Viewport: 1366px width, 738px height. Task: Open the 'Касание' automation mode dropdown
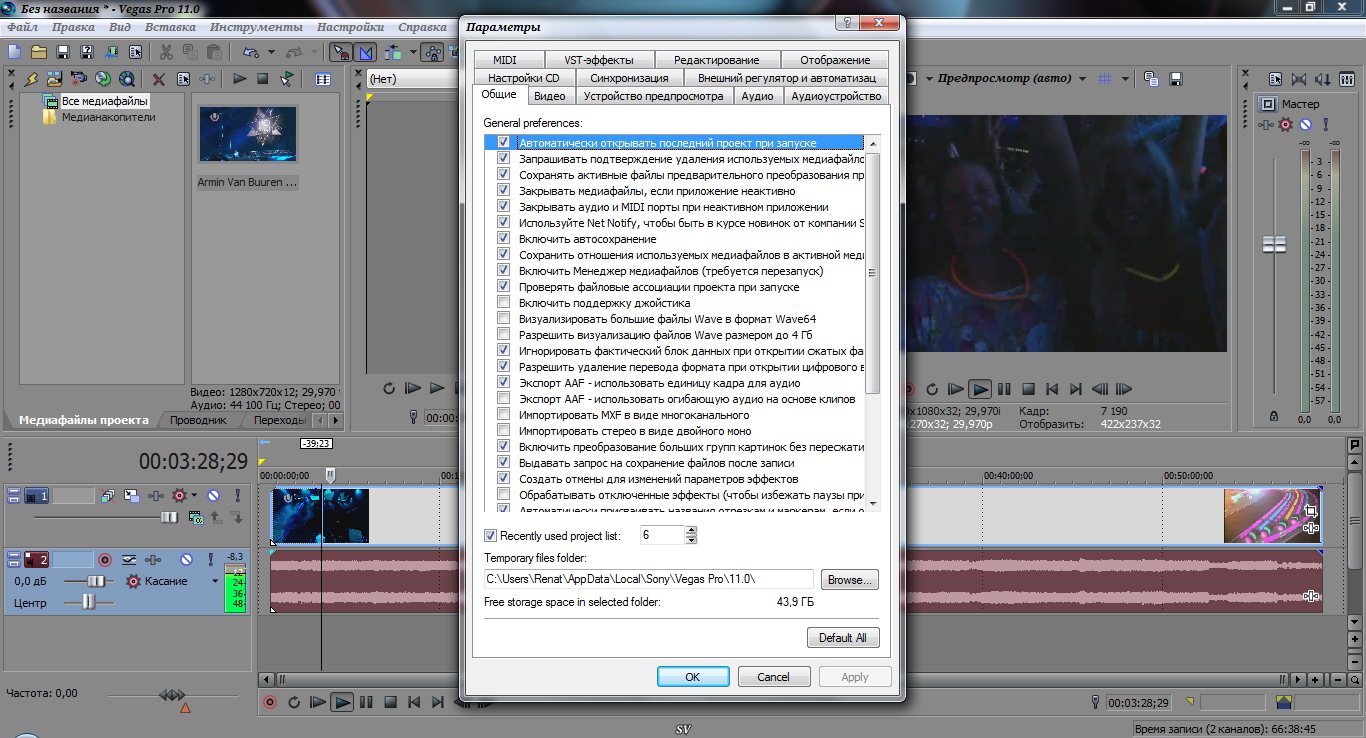[x=214, y=581]
